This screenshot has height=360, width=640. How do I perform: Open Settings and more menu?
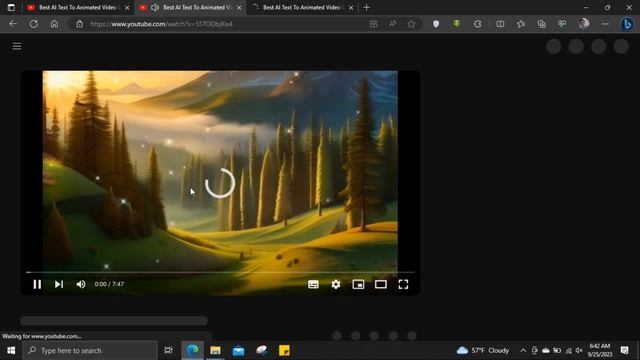point(605,24)
